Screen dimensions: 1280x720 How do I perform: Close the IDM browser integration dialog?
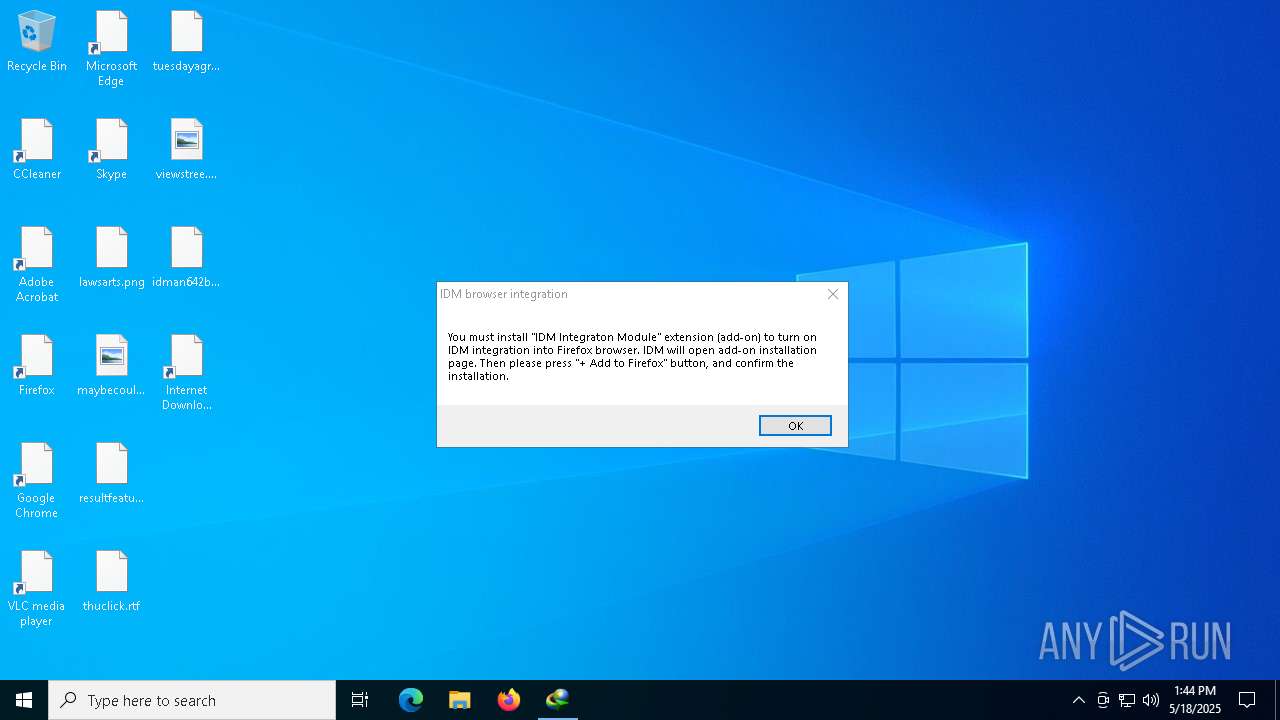click(x=833, y=294)
